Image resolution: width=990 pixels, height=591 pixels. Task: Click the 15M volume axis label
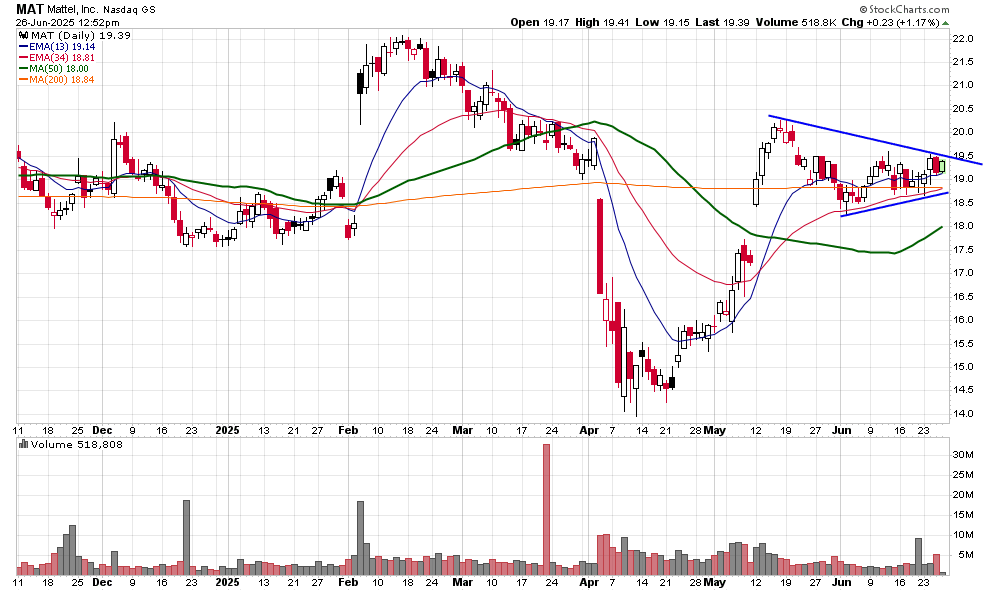tap(963, 515)
